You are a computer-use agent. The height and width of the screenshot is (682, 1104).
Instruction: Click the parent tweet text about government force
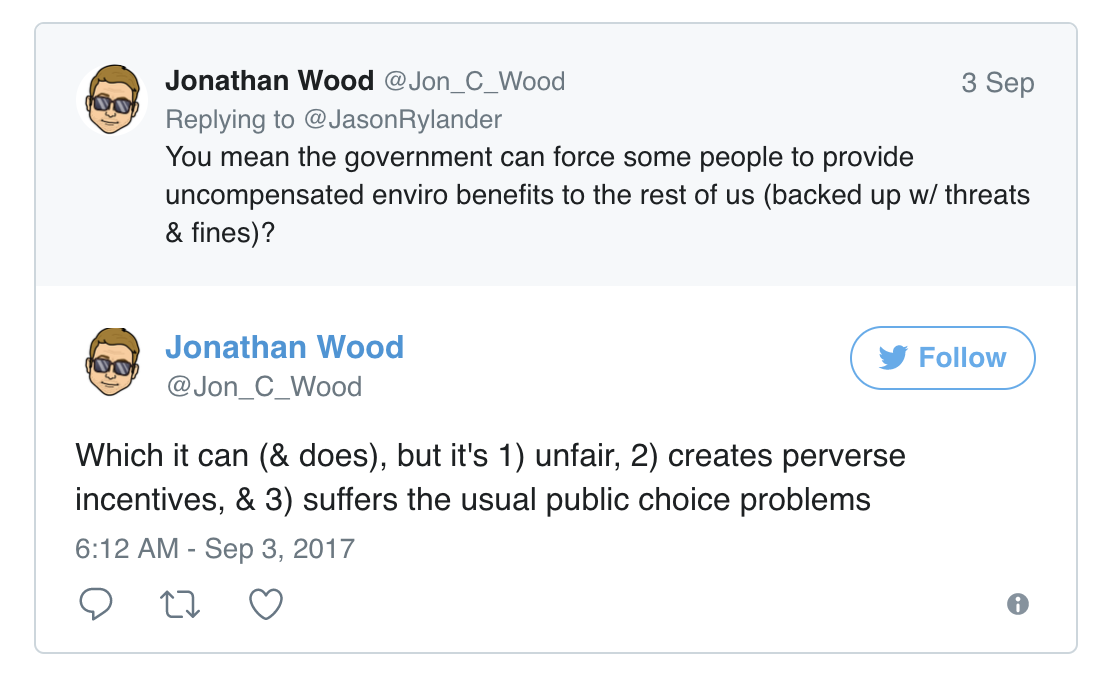click(597, 195)
